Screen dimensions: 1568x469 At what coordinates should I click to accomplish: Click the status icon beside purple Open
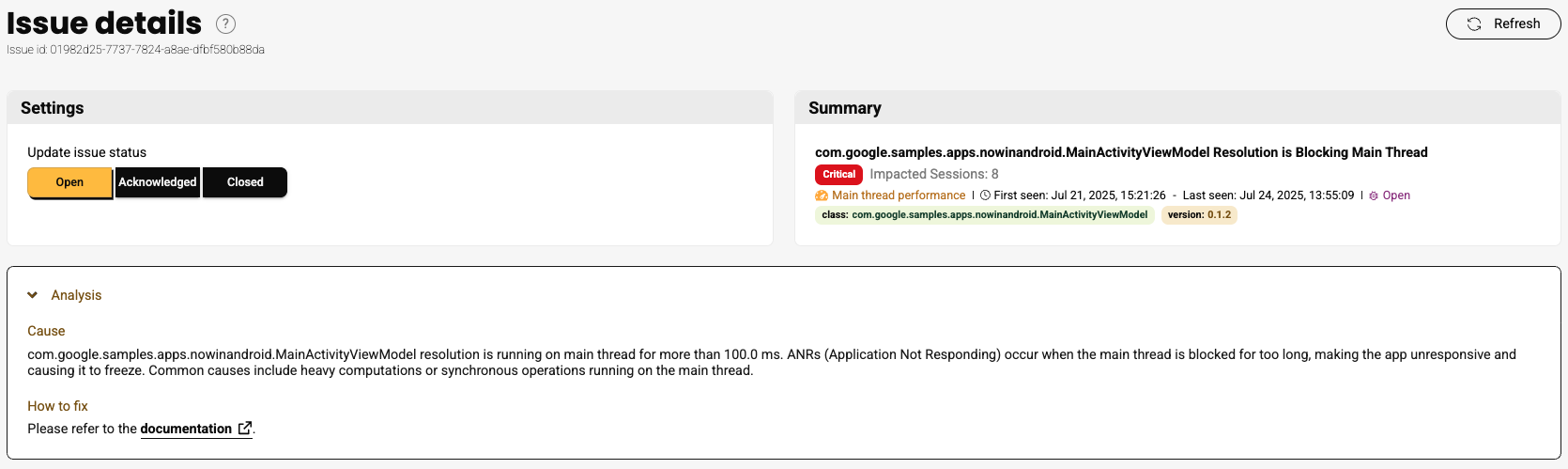(x=1374, y=195)
